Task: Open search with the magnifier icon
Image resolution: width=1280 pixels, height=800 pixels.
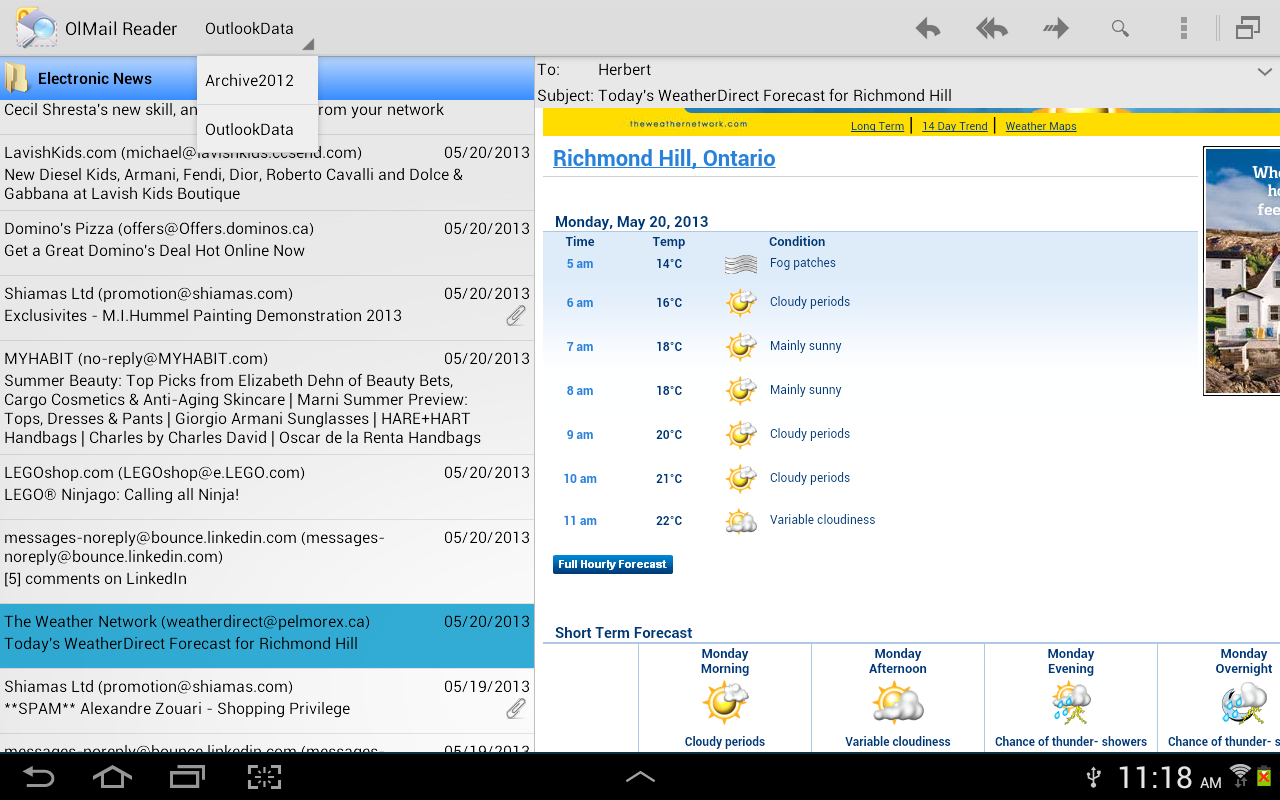Action: click(1120, 29)
